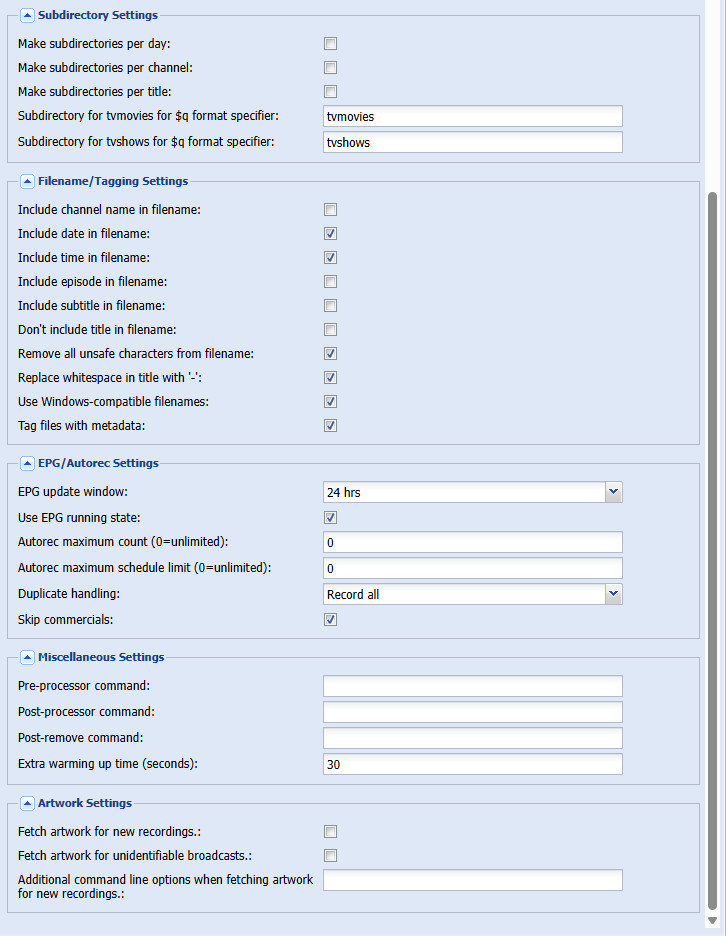
Task: Enable Make subdirectories per channel
Action: (x=330, y=68)
